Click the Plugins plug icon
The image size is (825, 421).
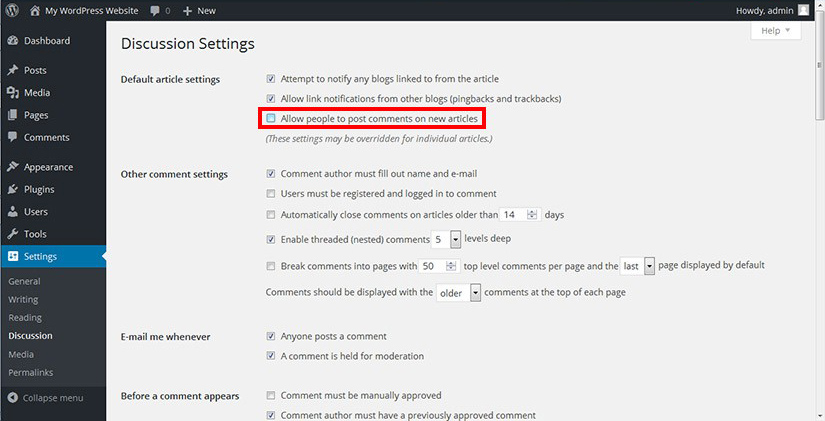[12, 189]
